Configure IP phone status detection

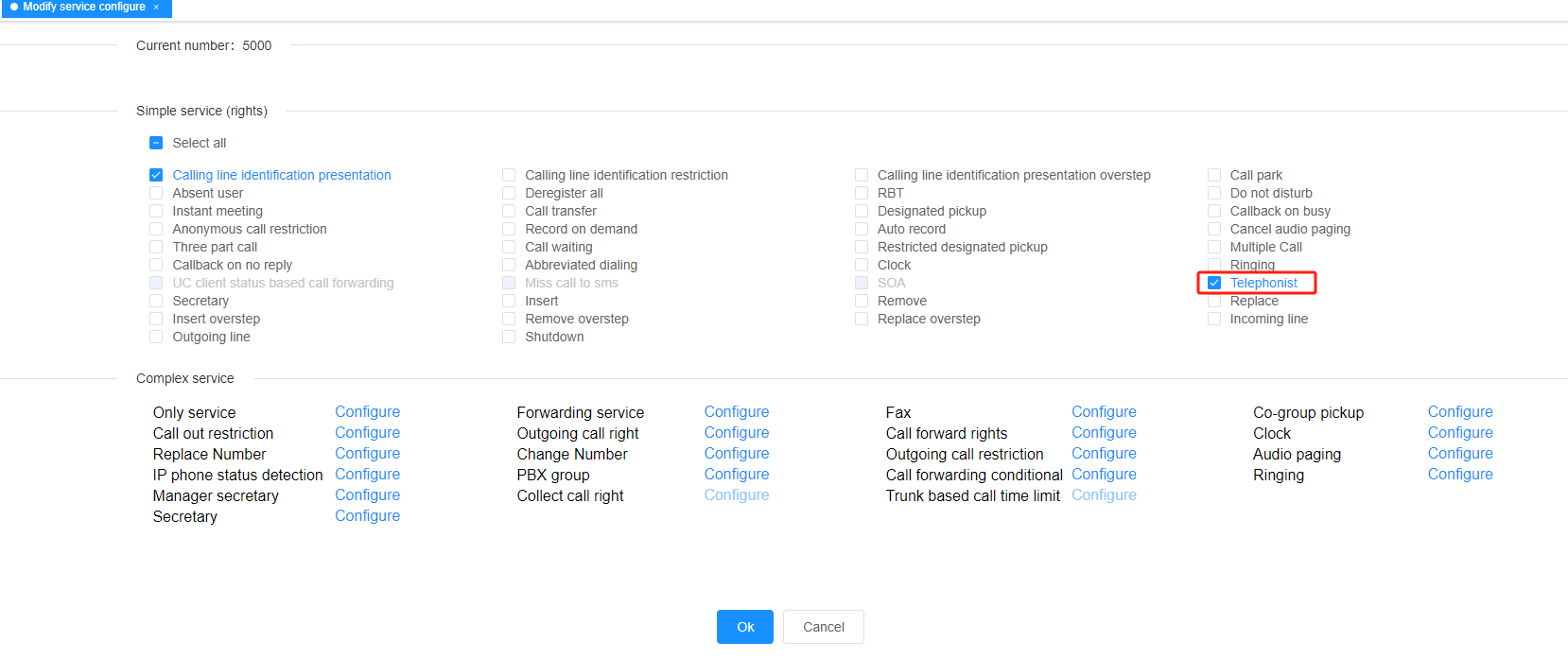367,475
